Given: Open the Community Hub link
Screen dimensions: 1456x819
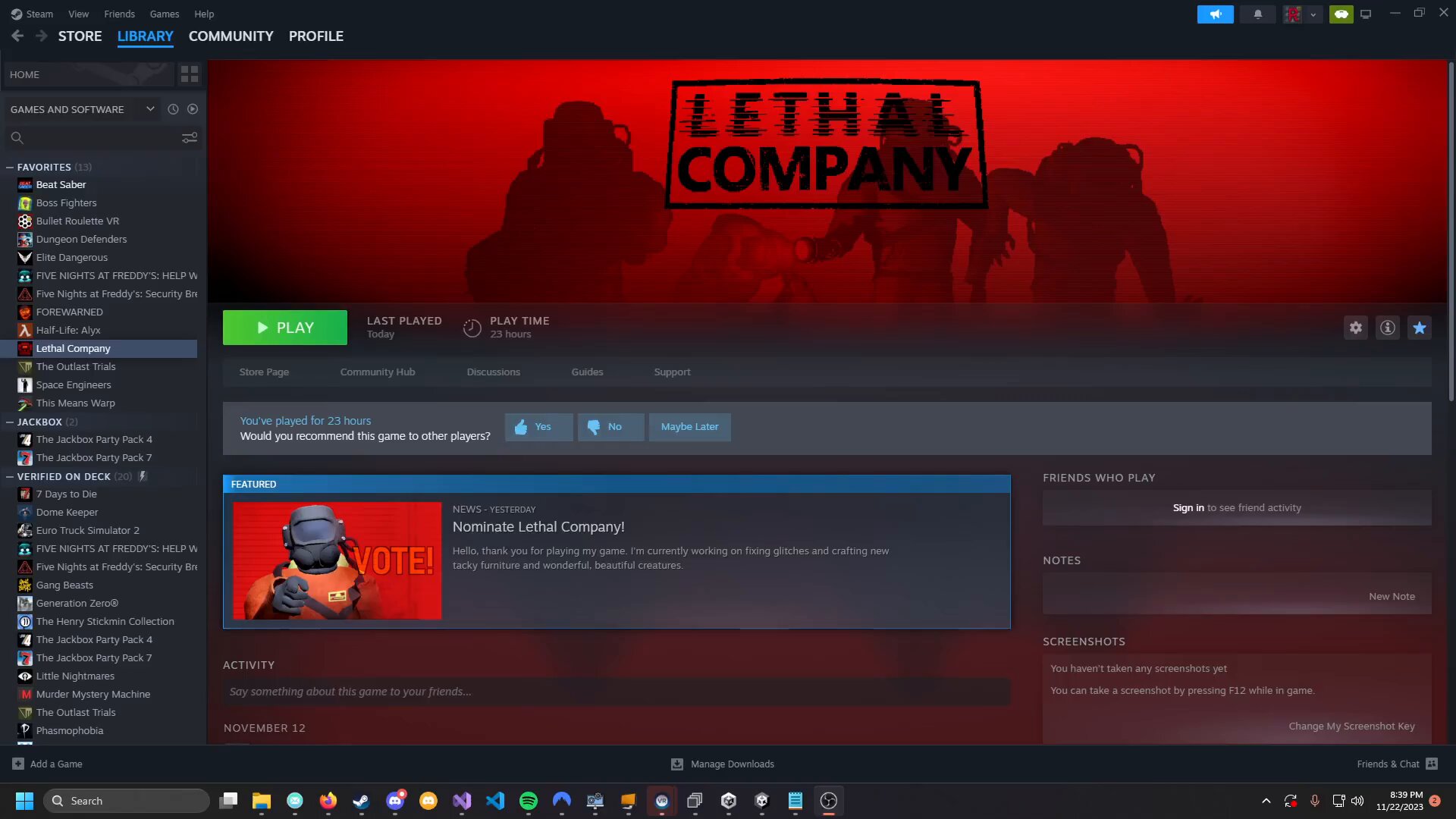Looking at the screenshot, I should [378, 372].
